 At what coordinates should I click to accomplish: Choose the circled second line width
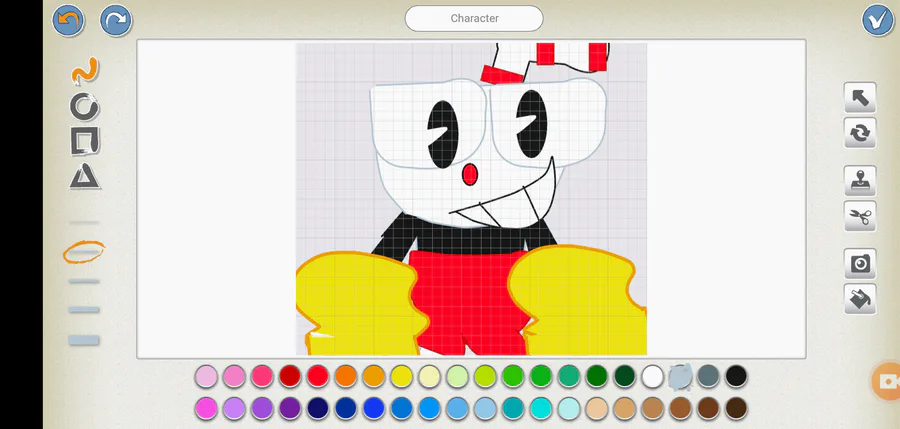tap(84, 252)
